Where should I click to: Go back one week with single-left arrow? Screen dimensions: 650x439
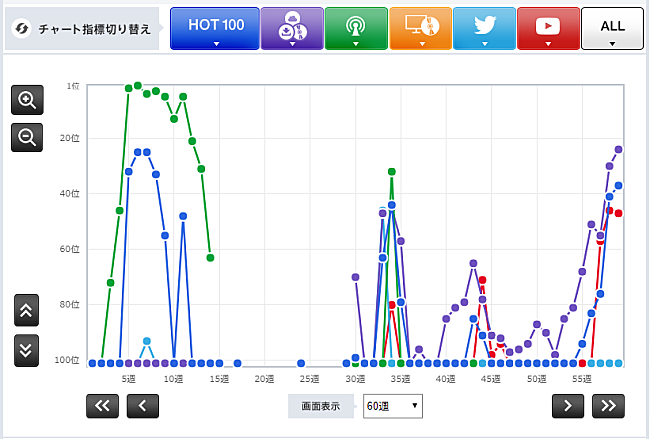tap(142, 405)
